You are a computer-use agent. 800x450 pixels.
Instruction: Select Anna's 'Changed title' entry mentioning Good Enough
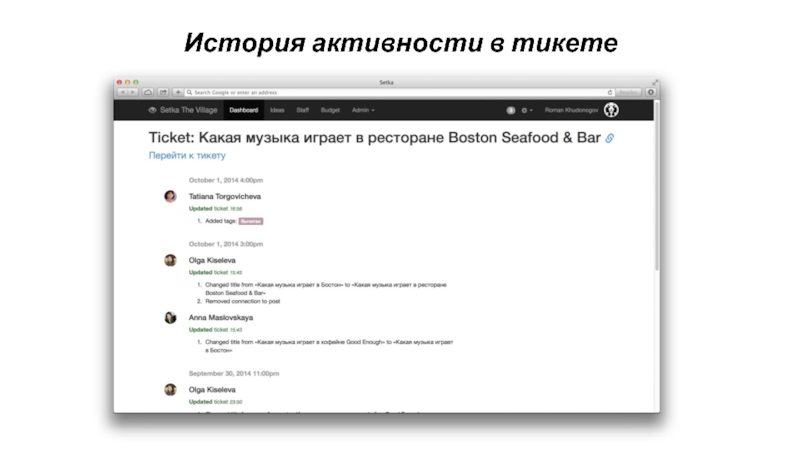click(x=329, y=346)
